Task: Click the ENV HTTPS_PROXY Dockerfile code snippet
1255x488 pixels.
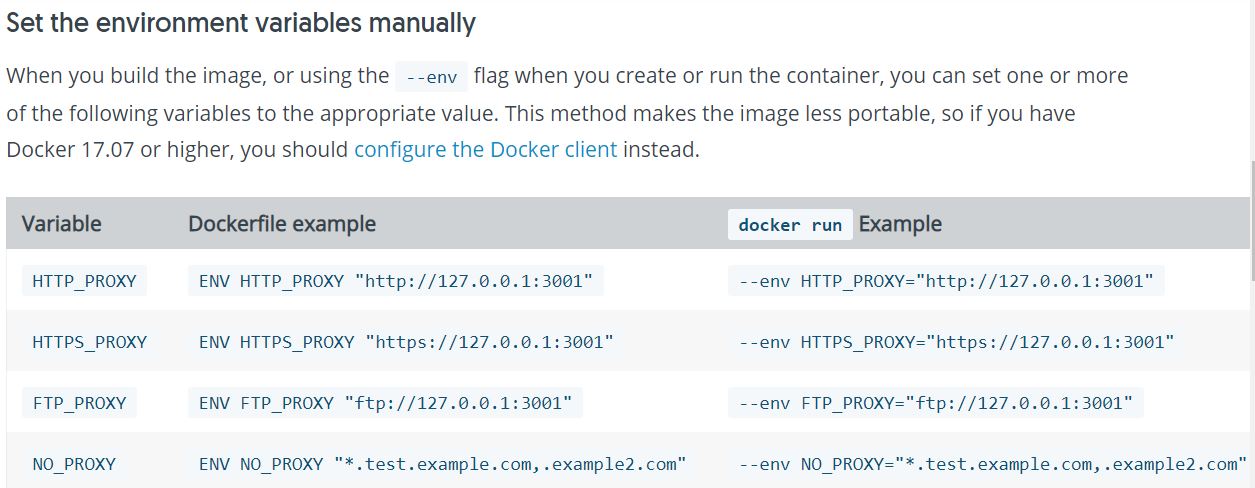Action: click(x=406, y=342)
